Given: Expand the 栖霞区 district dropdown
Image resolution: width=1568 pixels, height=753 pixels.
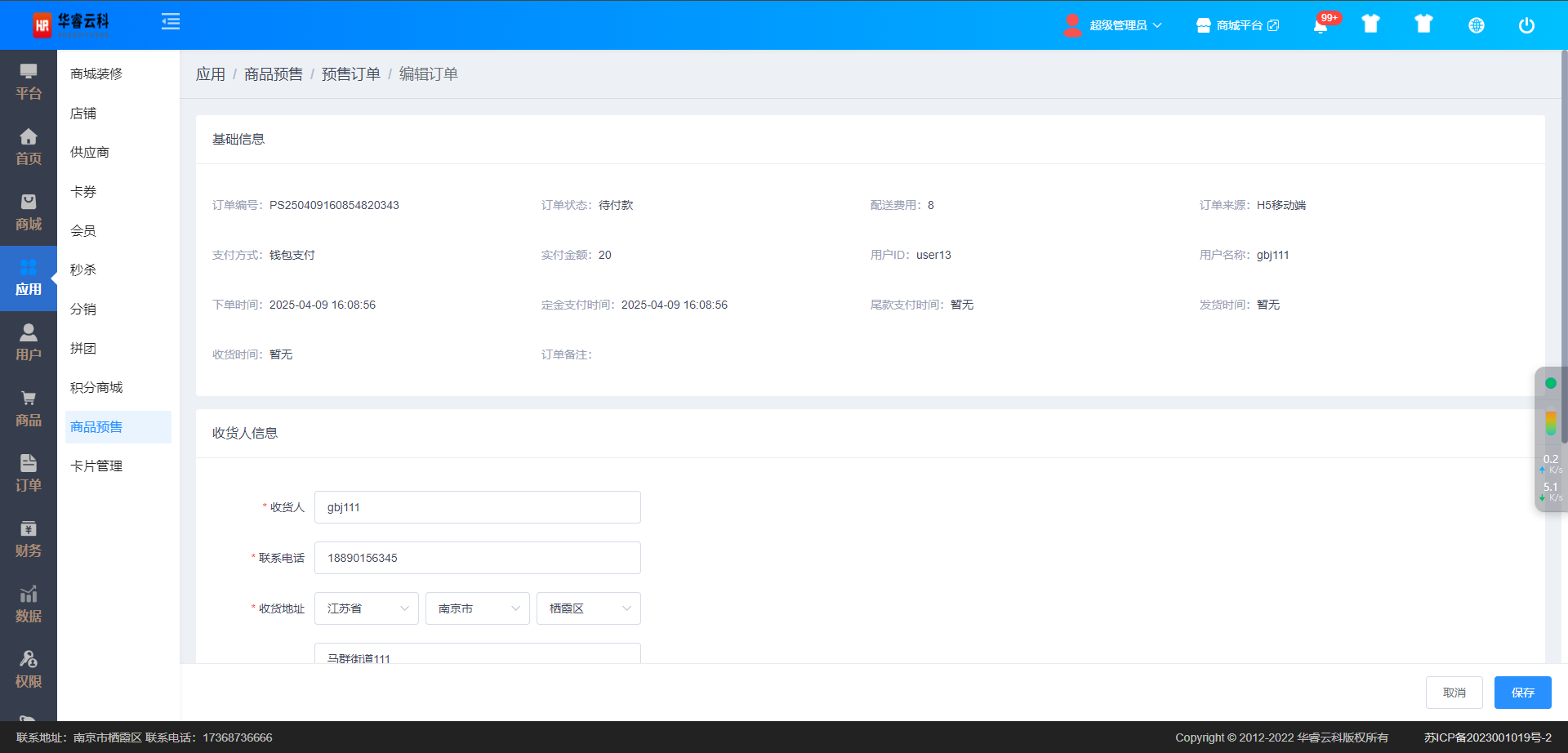Looking at the screenshot, I should (x=589, y=608).
